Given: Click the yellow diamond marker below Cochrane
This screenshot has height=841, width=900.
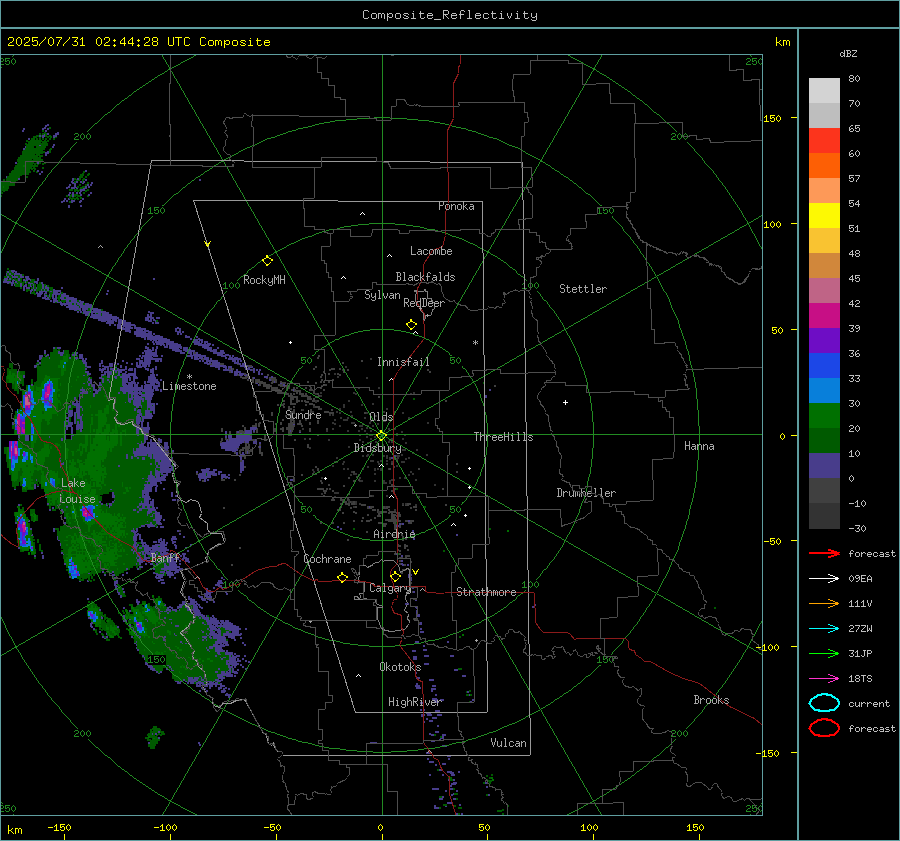Looking at the screenshot, I should point(343,578).
